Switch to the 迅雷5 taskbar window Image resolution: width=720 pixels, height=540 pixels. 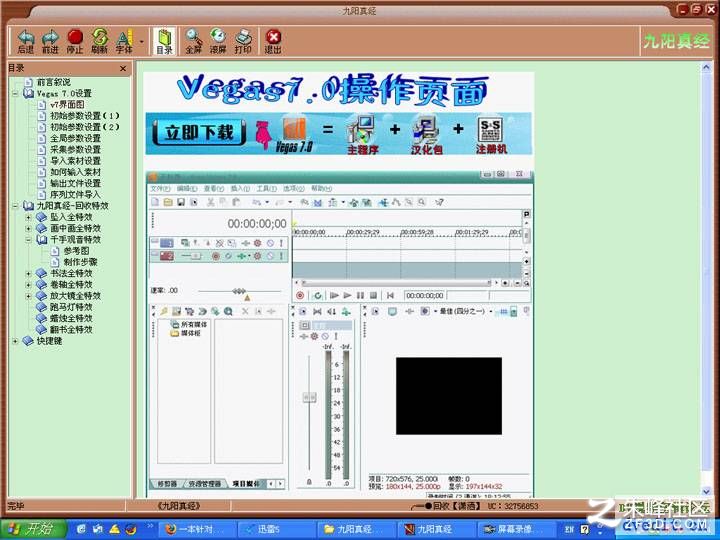(x=276, y=529)
